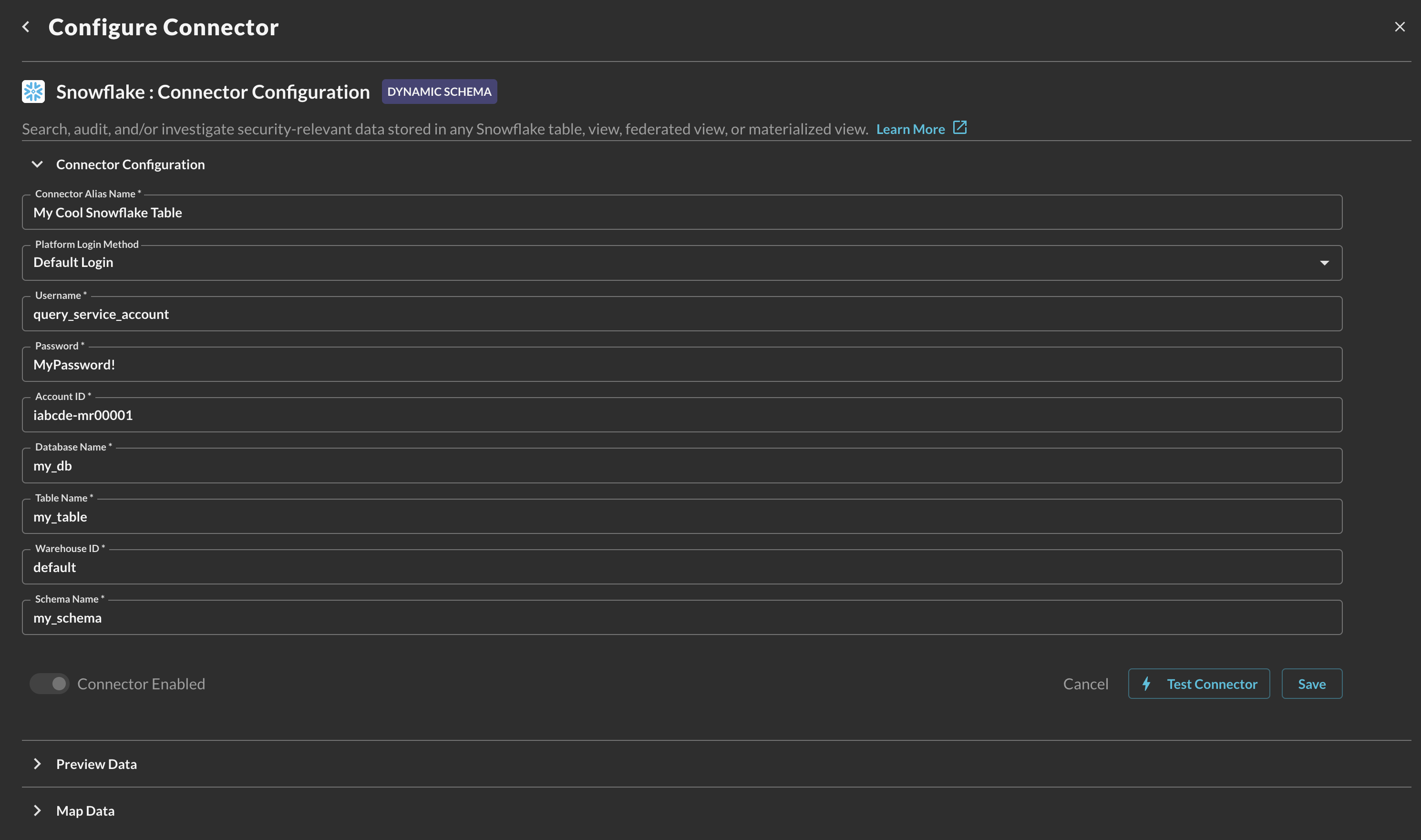Click the Connector Enabled label text
1421x840 pixels.
pyautogui.click(x=141, y=684)
